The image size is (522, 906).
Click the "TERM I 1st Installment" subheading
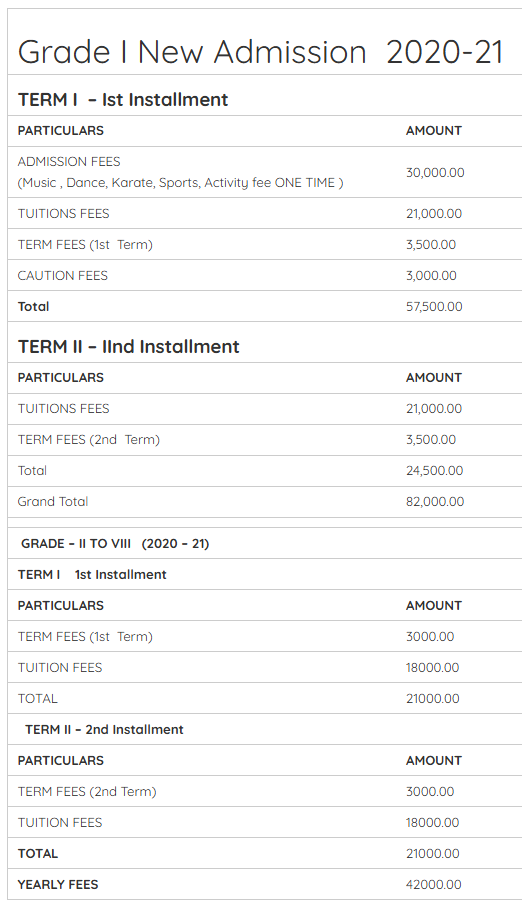pos(92,575)
